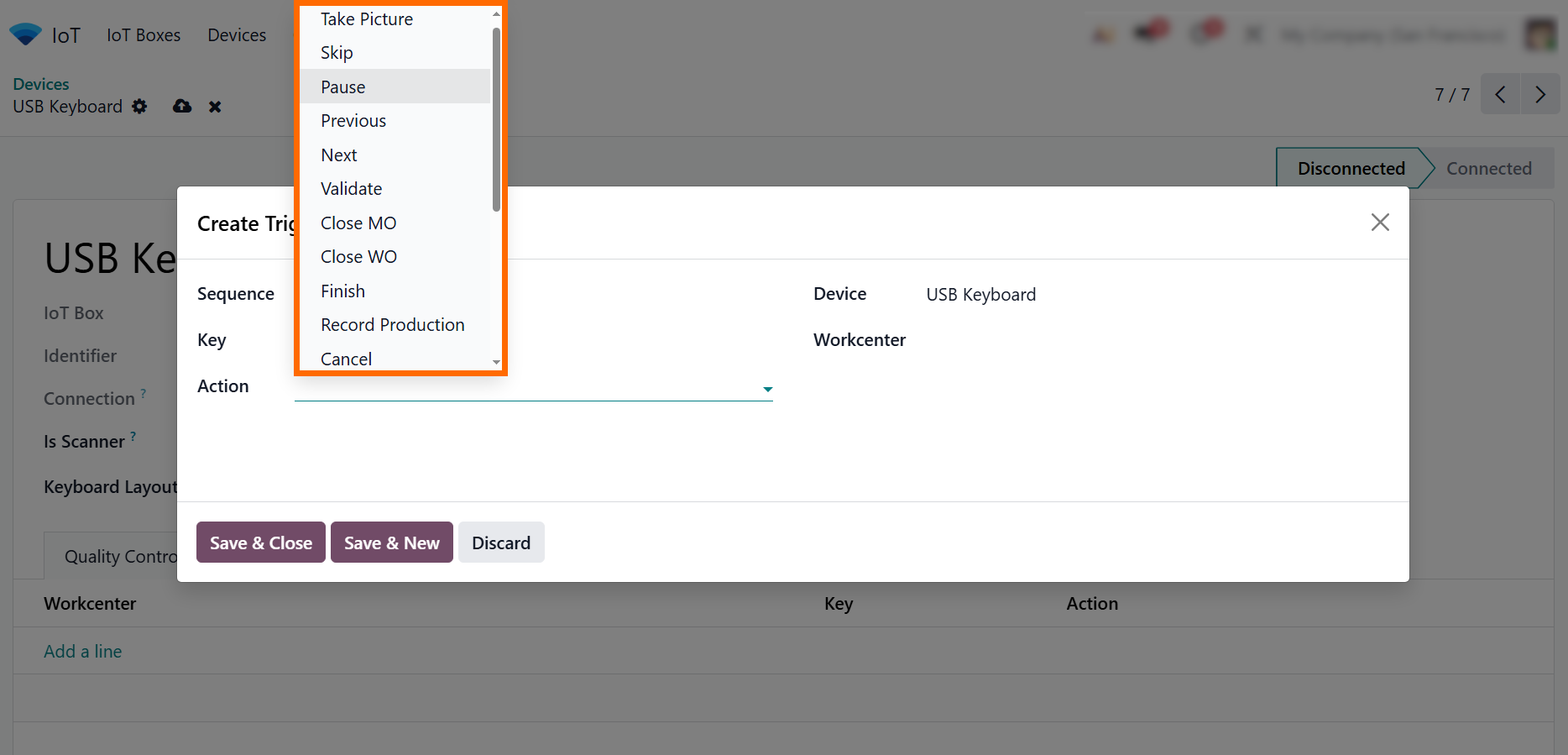The height and width of the screenshot is (755, 1568).
Task: Select "Record Production" from the action list
Action: tap(392, 325)
